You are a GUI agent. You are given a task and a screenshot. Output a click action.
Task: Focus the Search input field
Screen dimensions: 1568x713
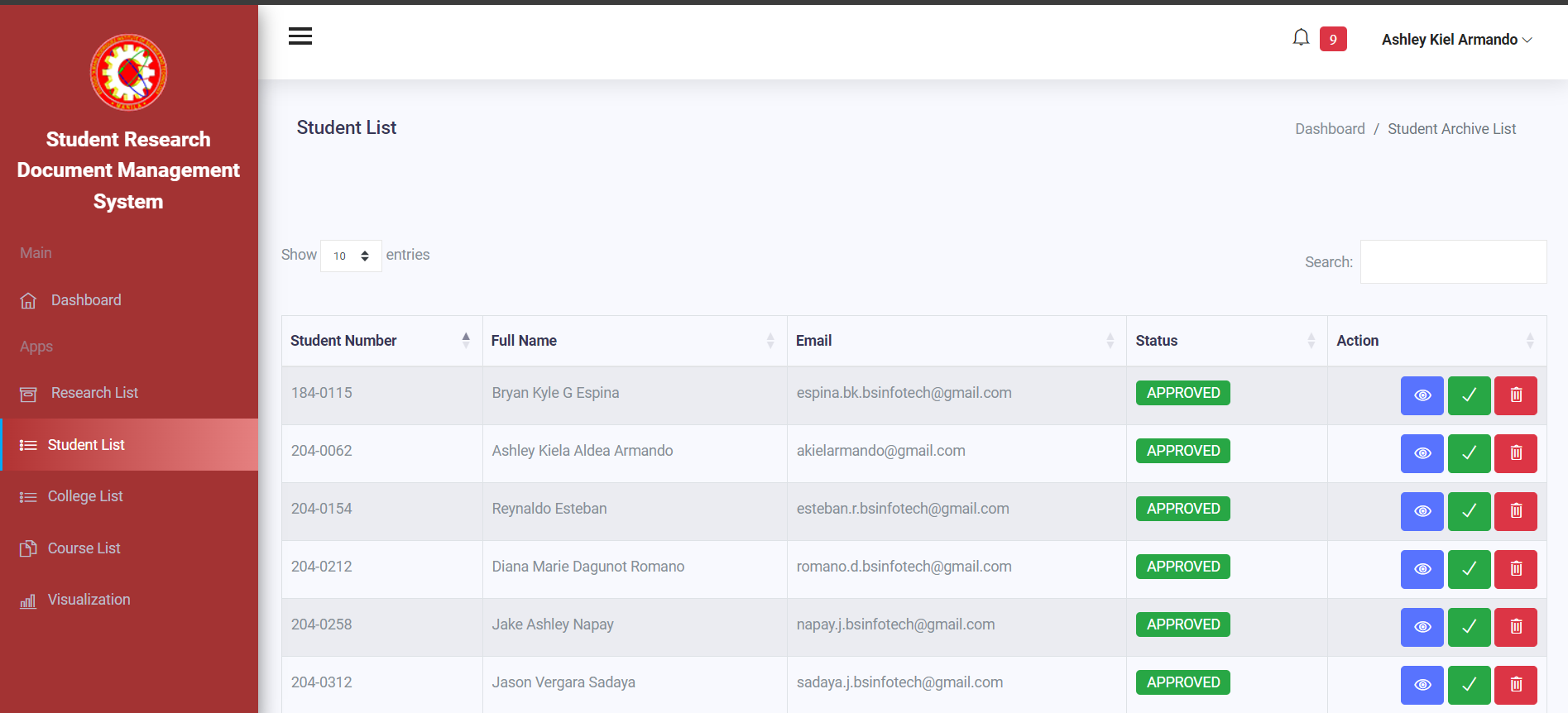(1453, 261)
